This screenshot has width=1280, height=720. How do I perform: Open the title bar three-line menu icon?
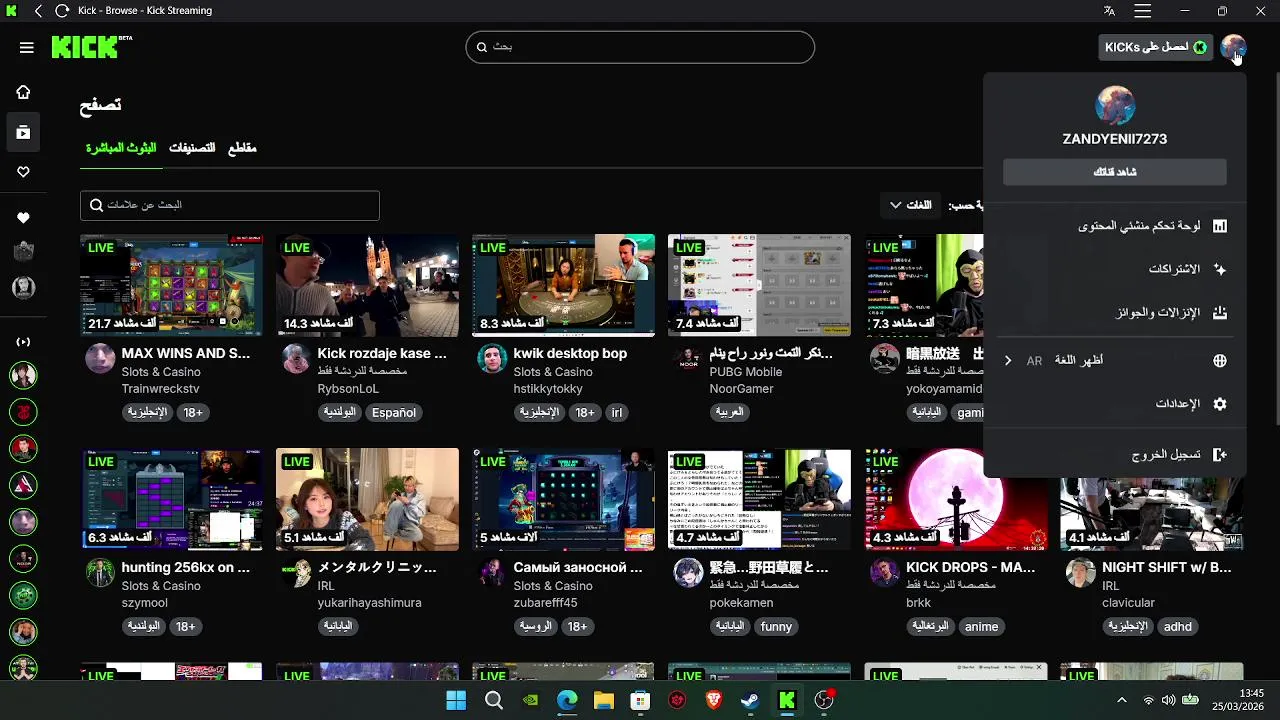[1142, 11]
